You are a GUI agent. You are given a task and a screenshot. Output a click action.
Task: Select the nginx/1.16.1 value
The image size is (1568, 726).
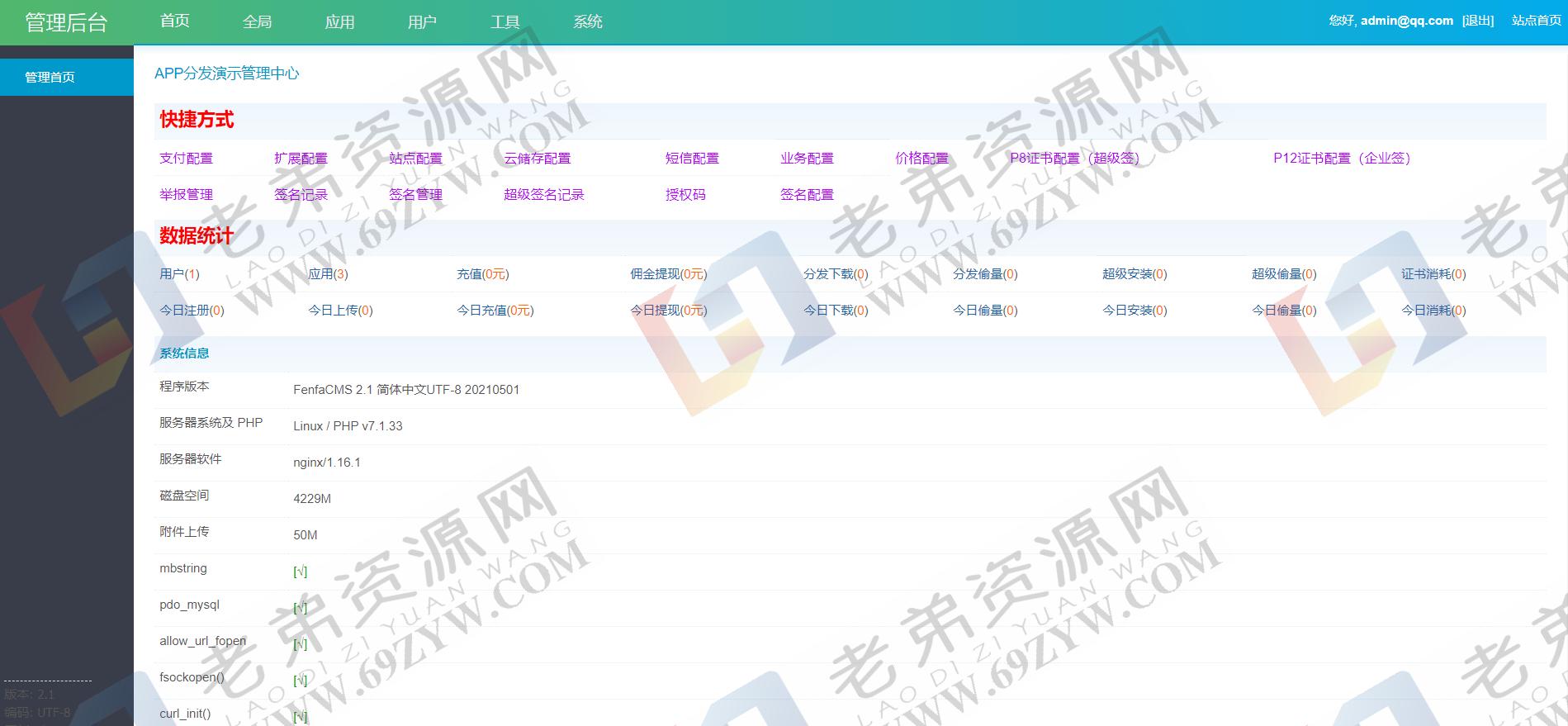(327, 462)
